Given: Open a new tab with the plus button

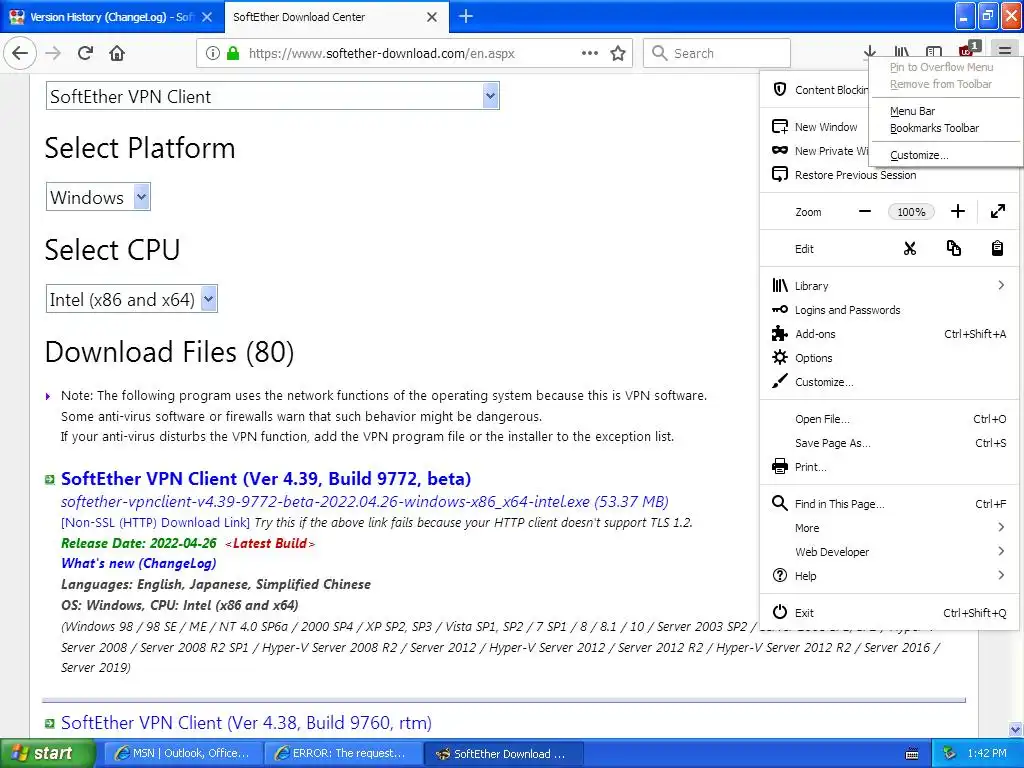Looking at the screenshot, I should pos(466,16).
